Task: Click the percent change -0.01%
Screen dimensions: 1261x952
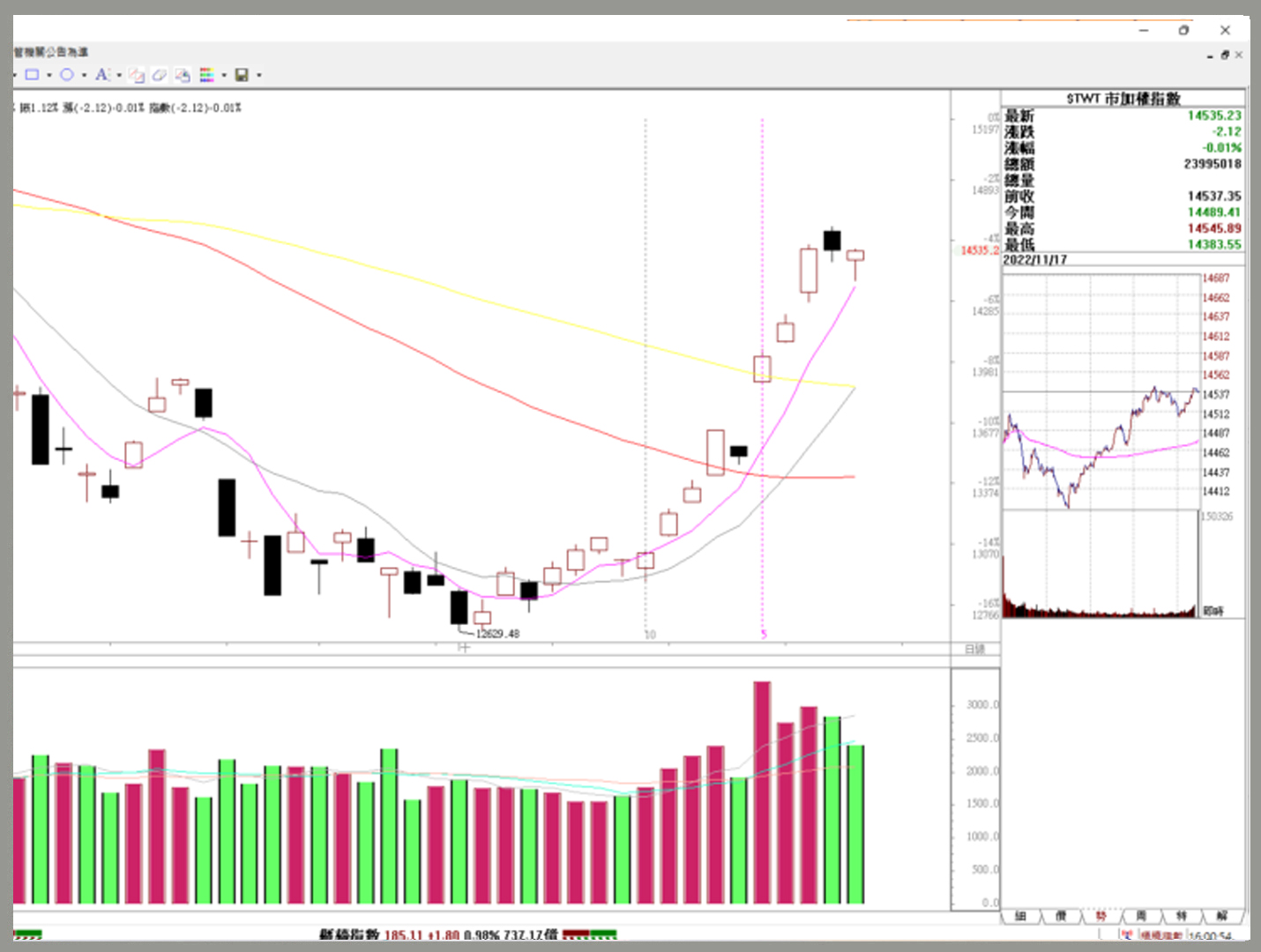Action: (1222, 147)
